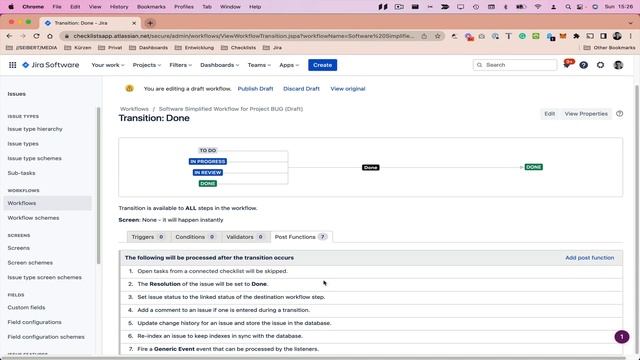Open Custom fields in sidebar
This screenshot has height=360, width=640.
coord(26,307)
